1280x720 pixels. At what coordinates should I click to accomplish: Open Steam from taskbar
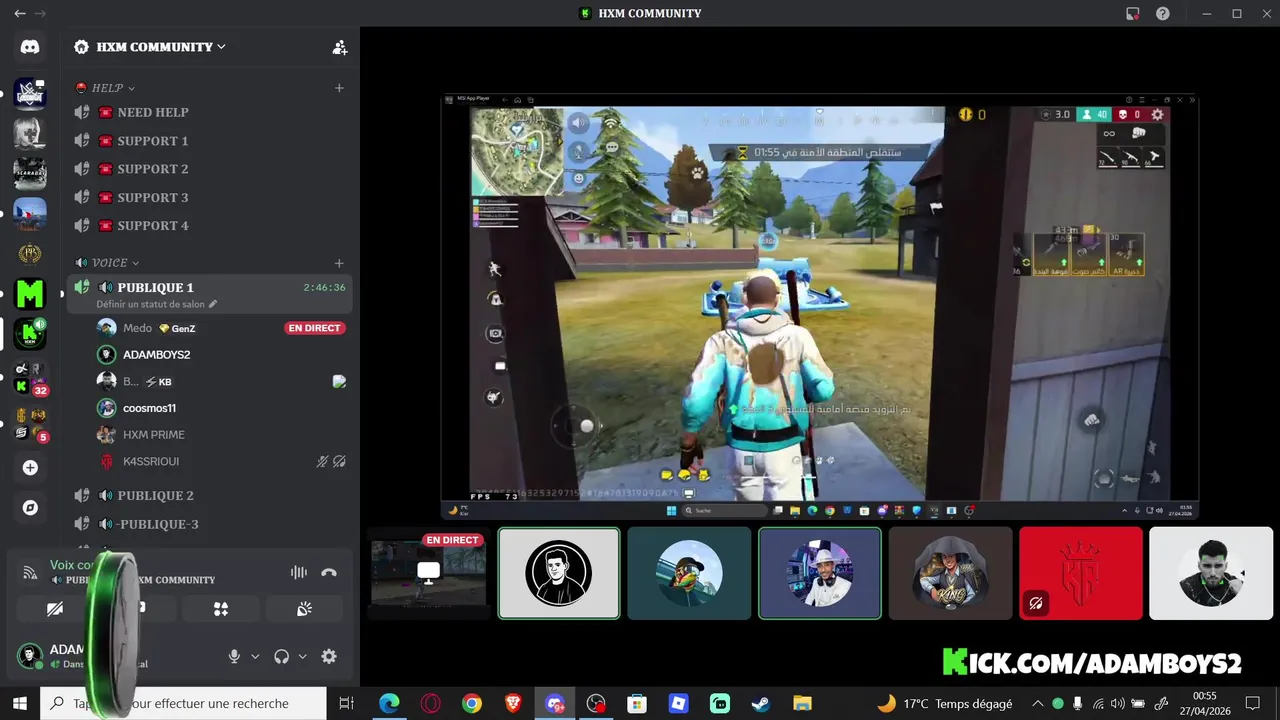[761, 703]
